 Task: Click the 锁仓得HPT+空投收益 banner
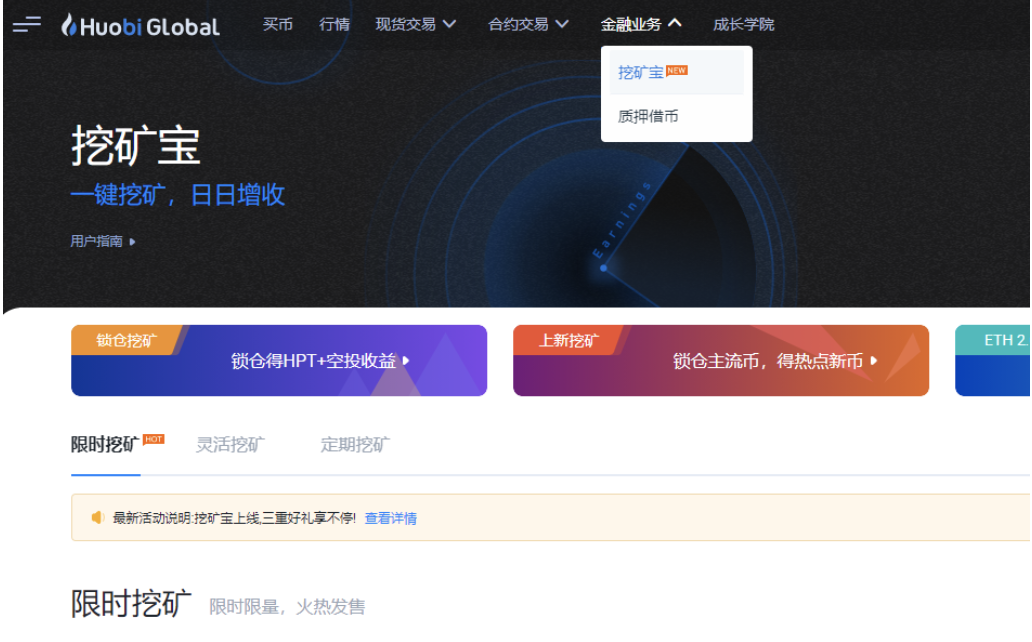tap(282, 364)
